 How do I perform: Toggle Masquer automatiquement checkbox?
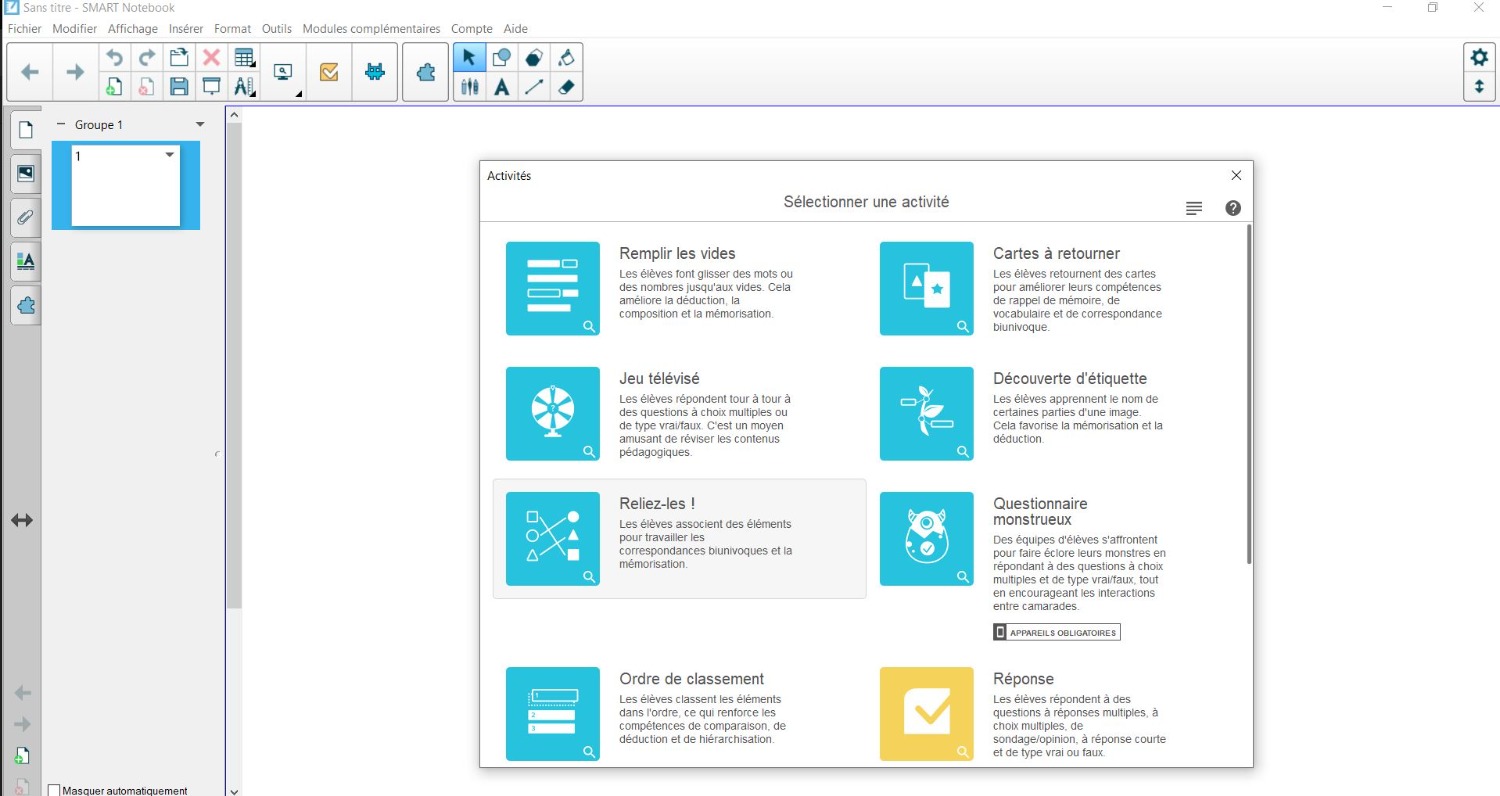coord(54,790)
